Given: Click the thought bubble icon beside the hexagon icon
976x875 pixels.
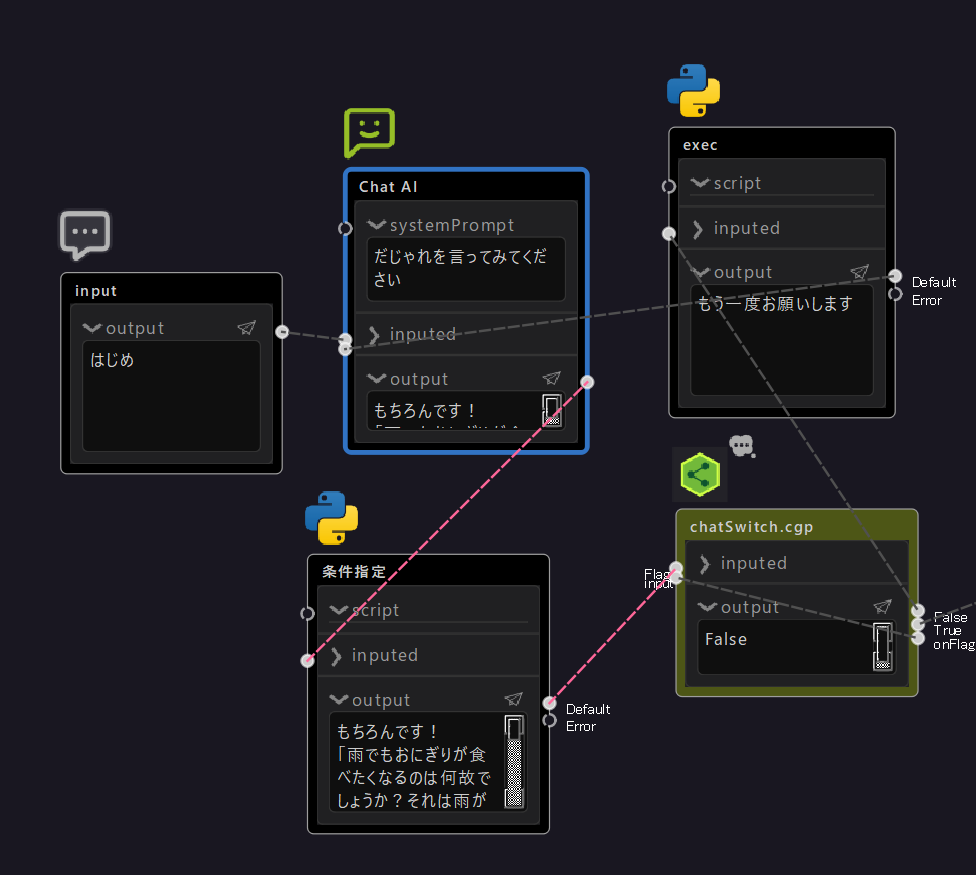Looking at the screenshot, I should pos(743,446).
